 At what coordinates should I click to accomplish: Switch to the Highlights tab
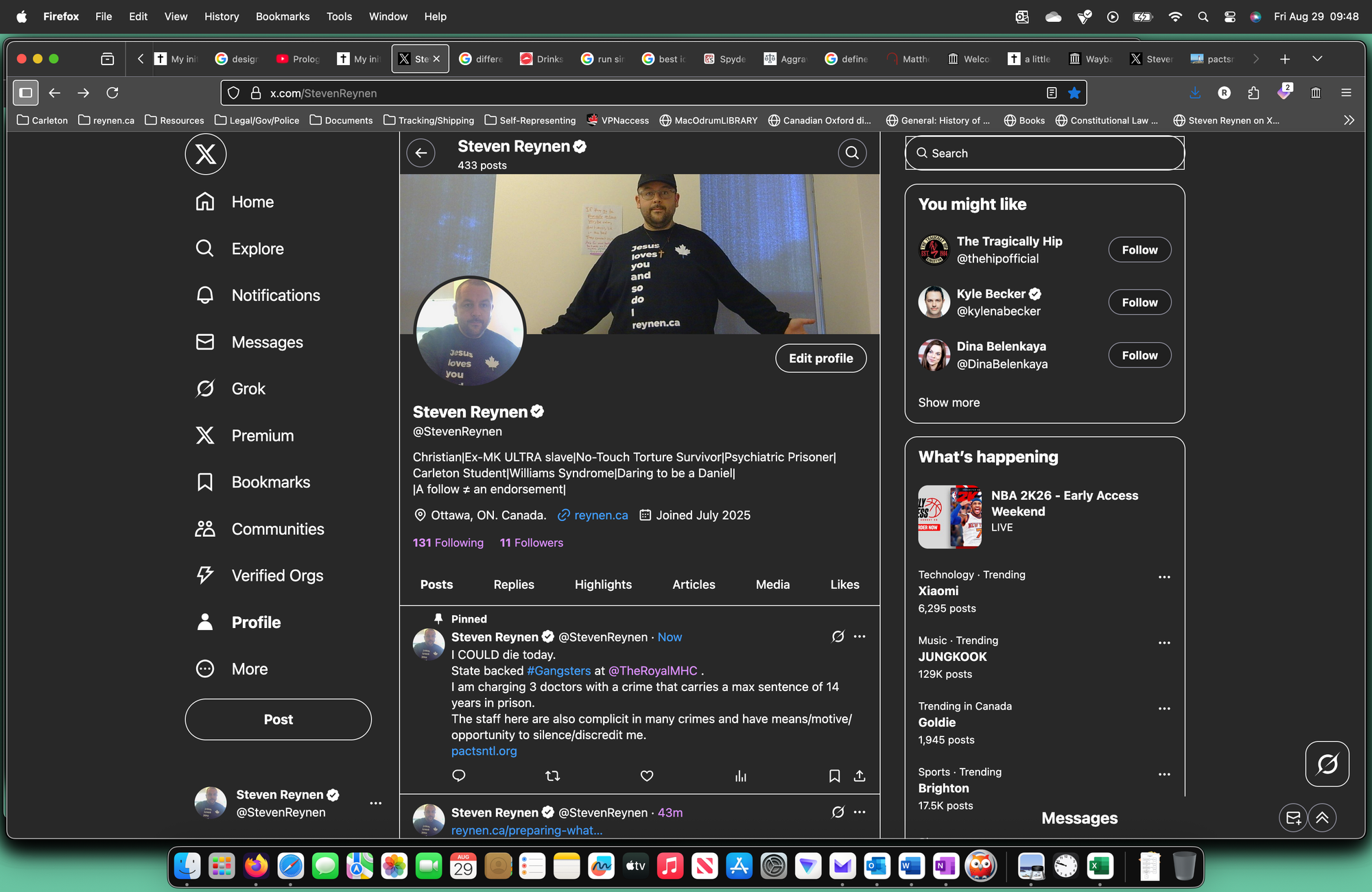(603, 584)
